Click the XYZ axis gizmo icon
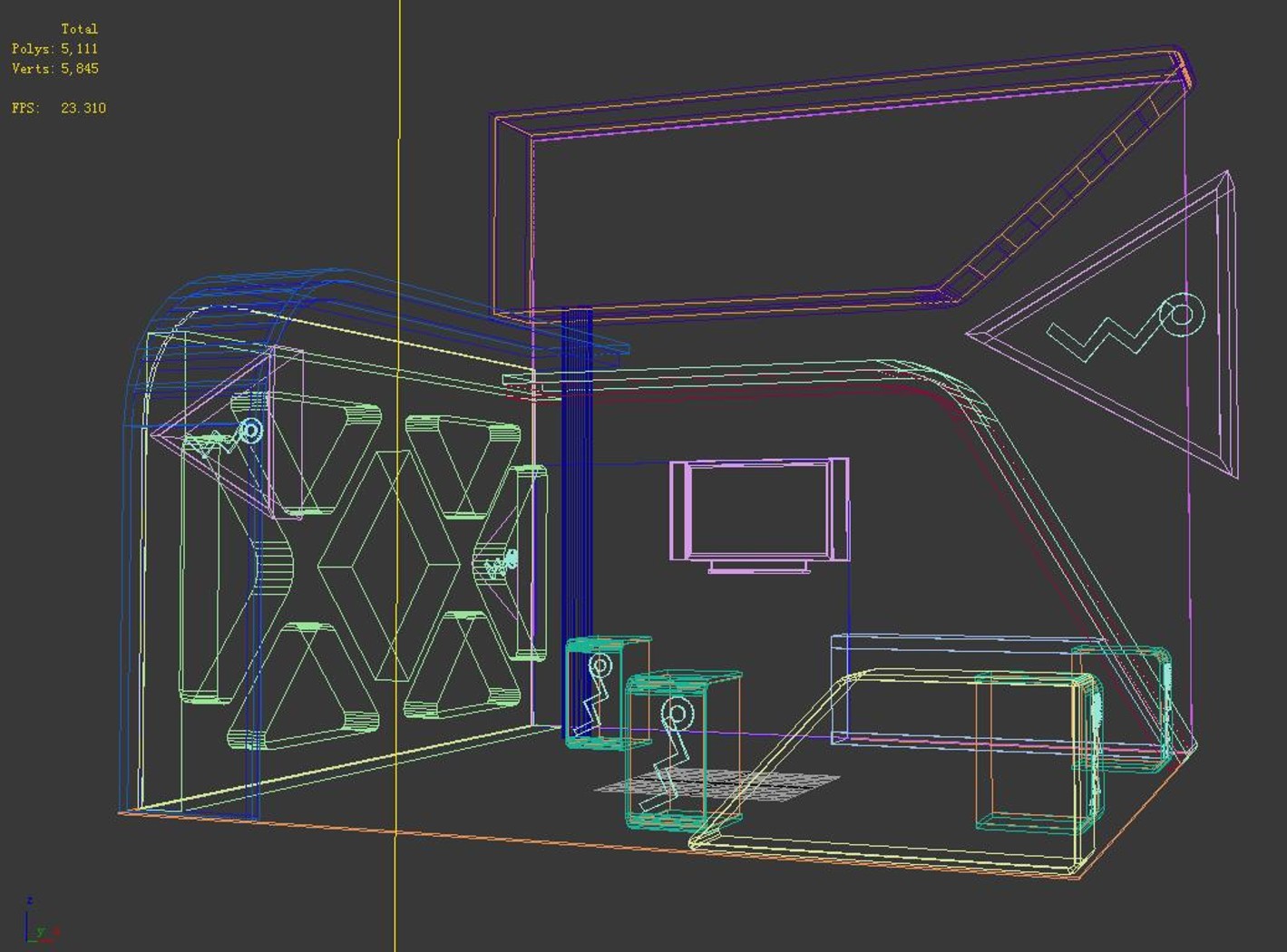The image size is (1287, 952). (x=41, y=919)
